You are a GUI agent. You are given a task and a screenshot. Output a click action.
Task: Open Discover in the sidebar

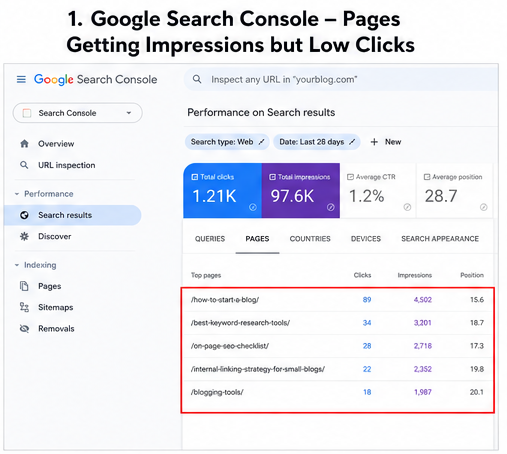[x=55, y=236]
